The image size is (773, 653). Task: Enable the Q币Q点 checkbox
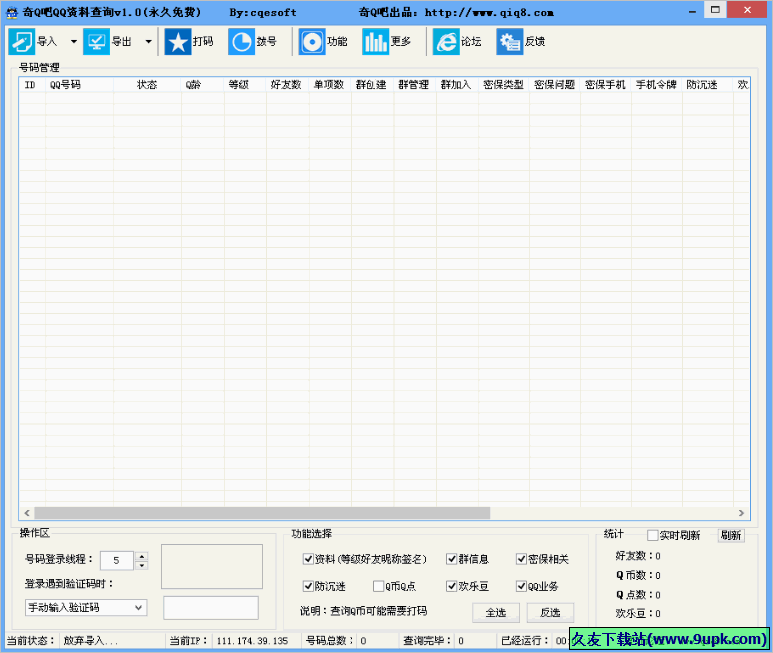coord(378,586)
